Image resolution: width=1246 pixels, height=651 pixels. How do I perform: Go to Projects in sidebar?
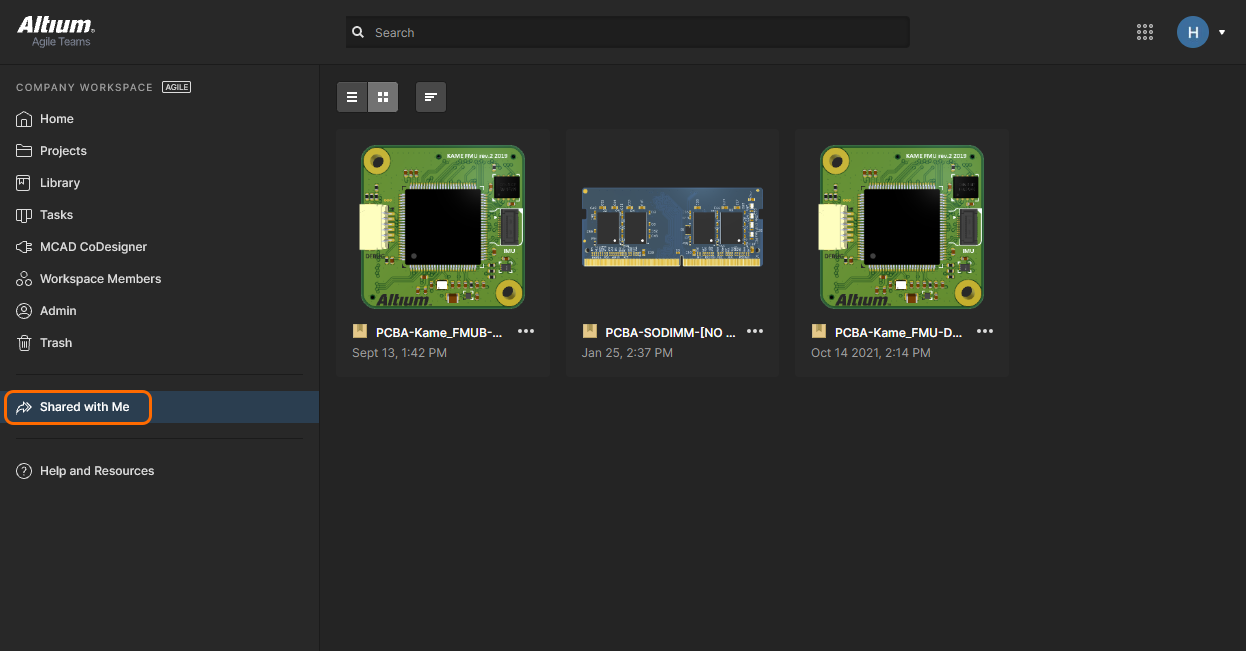pyautogui.click(x=63, y=151)
